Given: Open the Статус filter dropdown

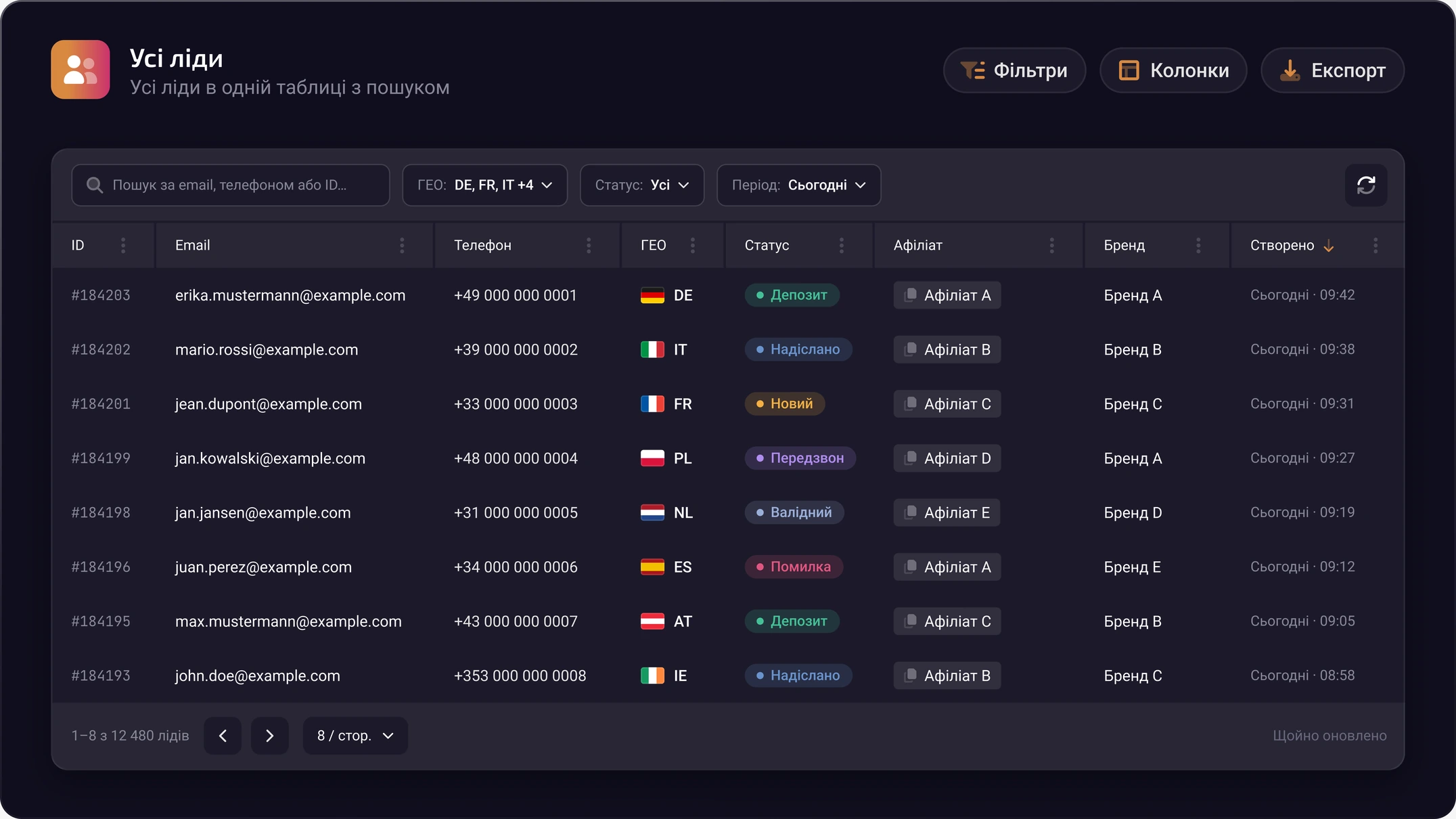Looking at the screenshot, I should point(642,185).
